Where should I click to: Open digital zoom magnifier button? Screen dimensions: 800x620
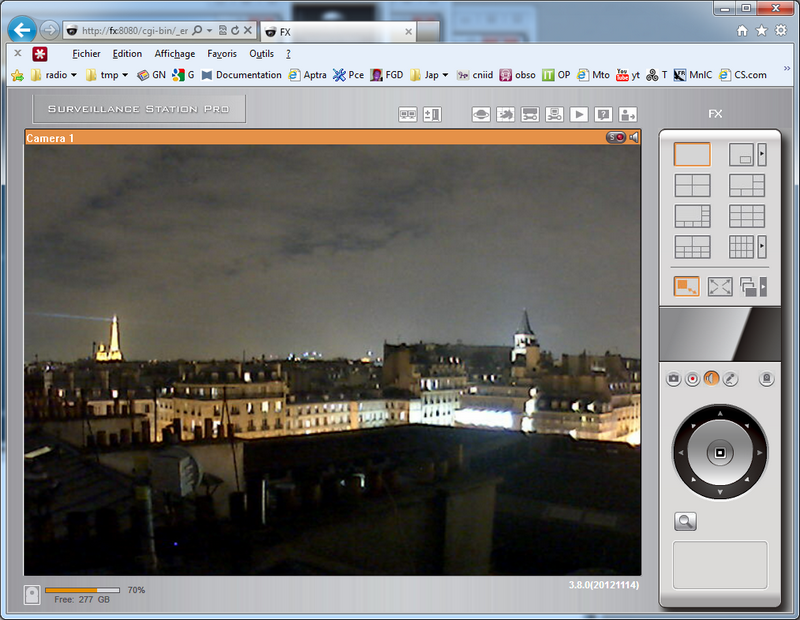[x=685, y=522]
